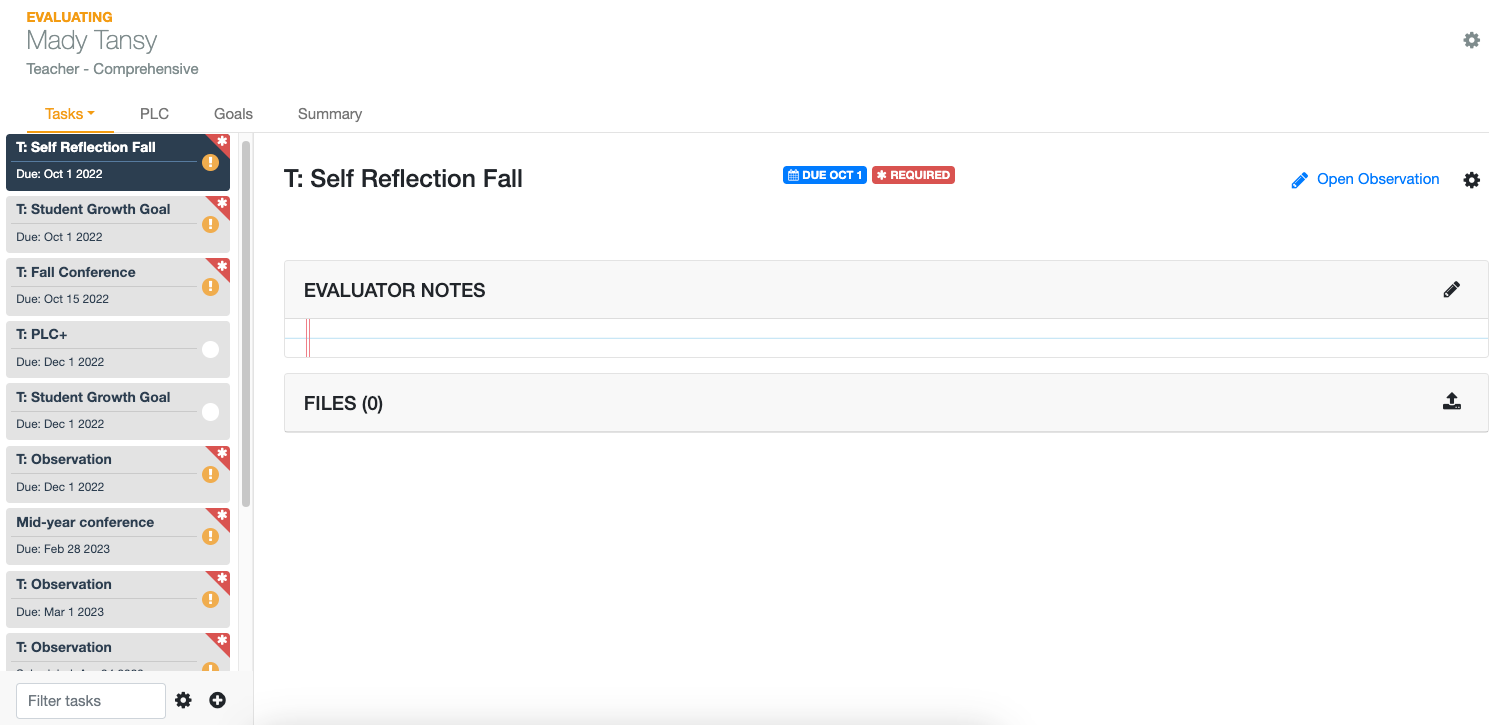Screen dimensions: 1504x725
Task: Click warning icon on Mid-year conference task
Action: pyautogui.click(x=210, y=537)
